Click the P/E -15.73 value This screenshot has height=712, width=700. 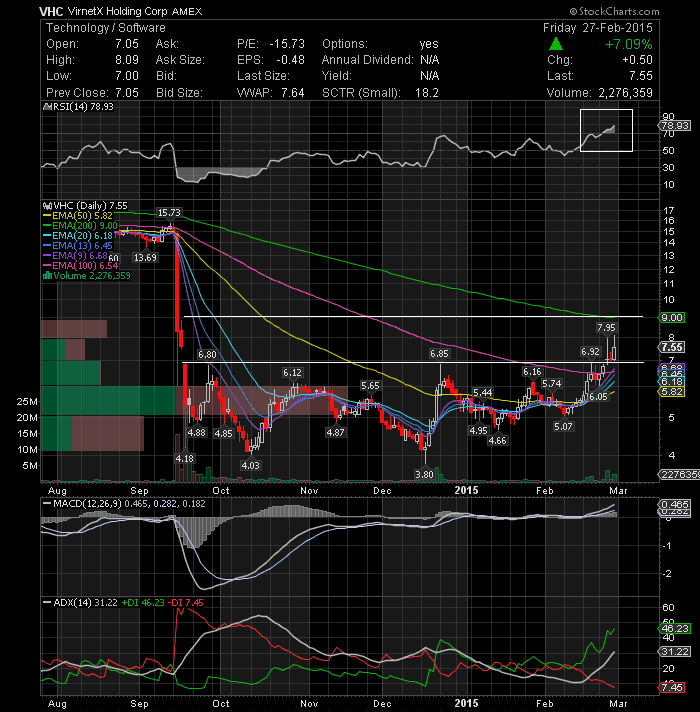pos(287,44)
